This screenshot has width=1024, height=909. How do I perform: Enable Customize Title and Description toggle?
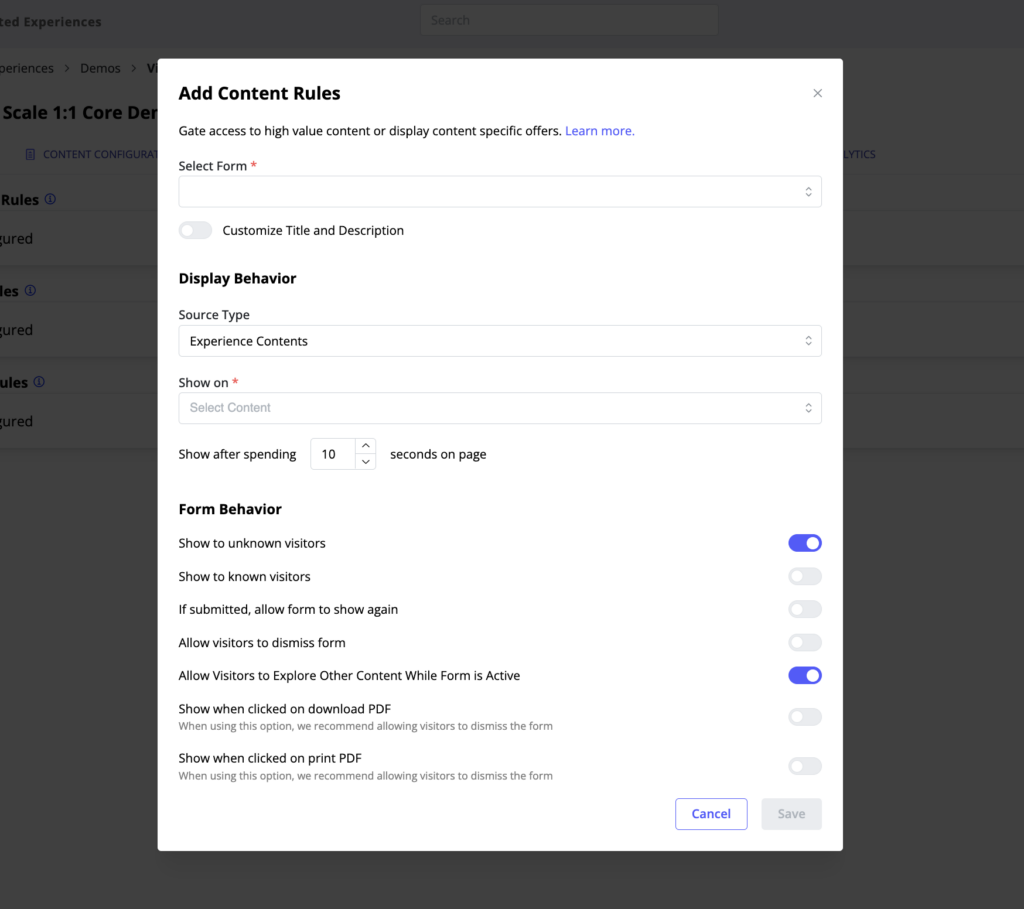195,231
